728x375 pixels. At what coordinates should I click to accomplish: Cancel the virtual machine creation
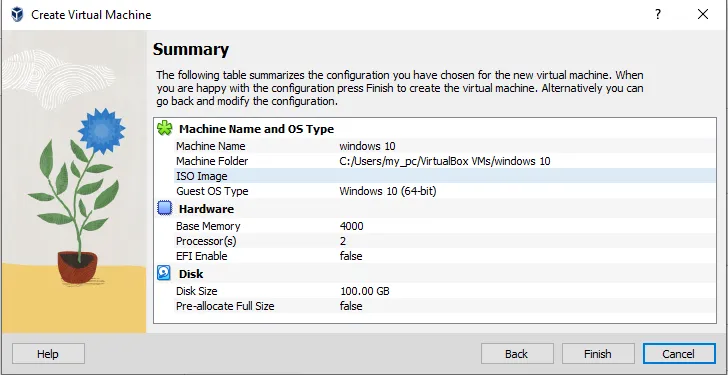(x=679, y=354)
